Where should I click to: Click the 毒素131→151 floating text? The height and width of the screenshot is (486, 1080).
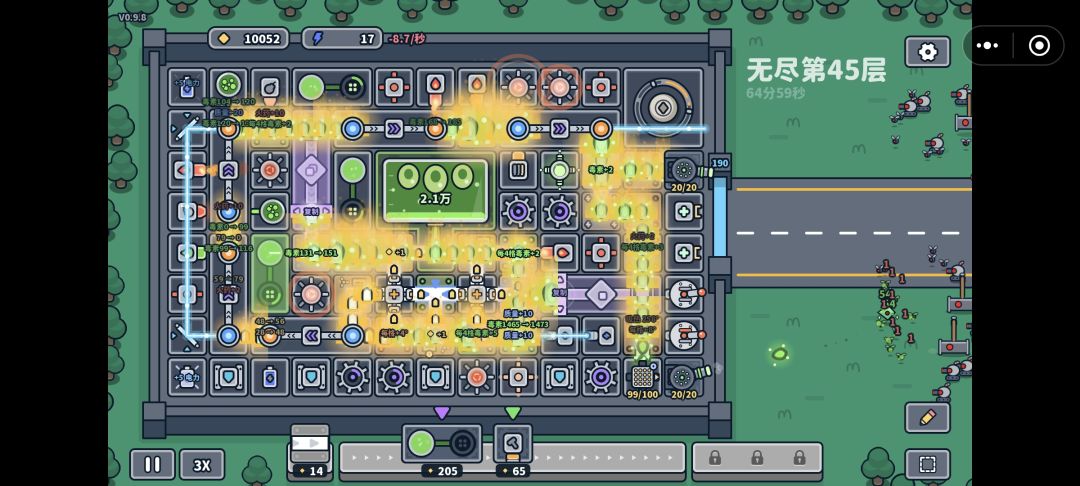pos(311,253)
